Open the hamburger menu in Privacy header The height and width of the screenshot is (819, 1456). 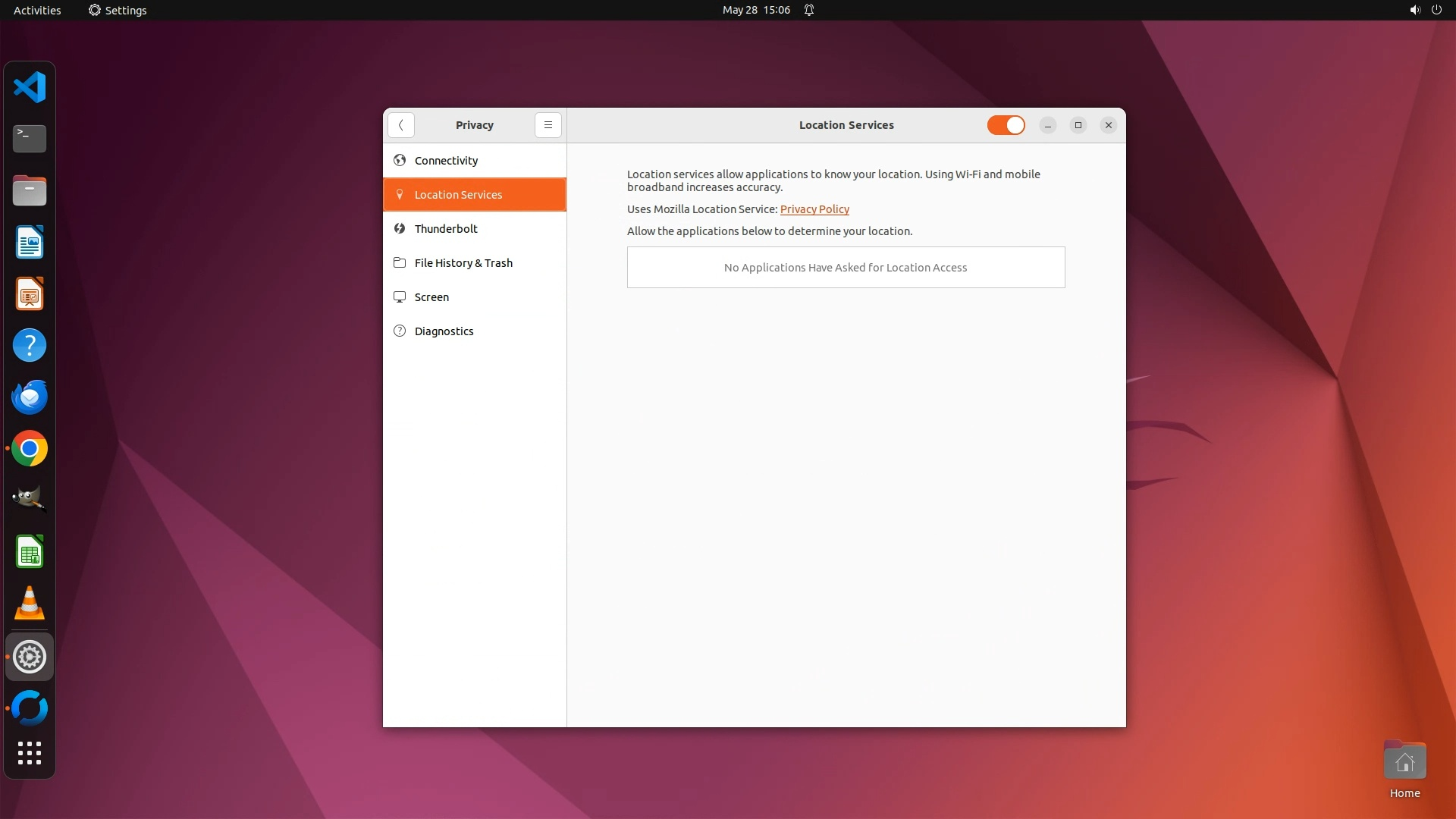(x=548, y=125)
